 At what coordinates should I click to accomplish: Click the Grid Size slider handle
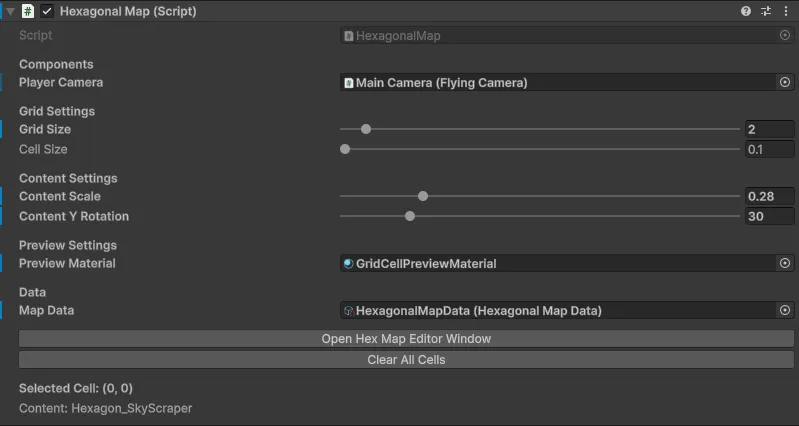(x=366, y=129)
